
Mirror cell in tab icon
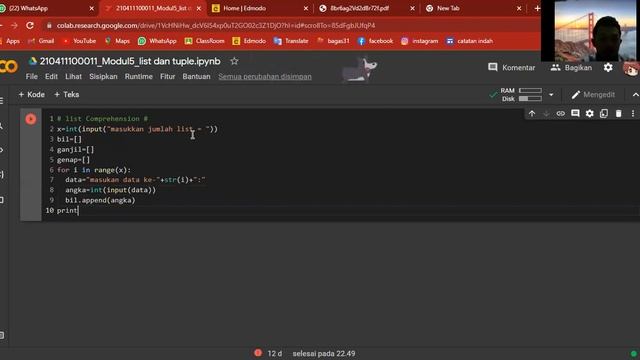pos(604,113)
